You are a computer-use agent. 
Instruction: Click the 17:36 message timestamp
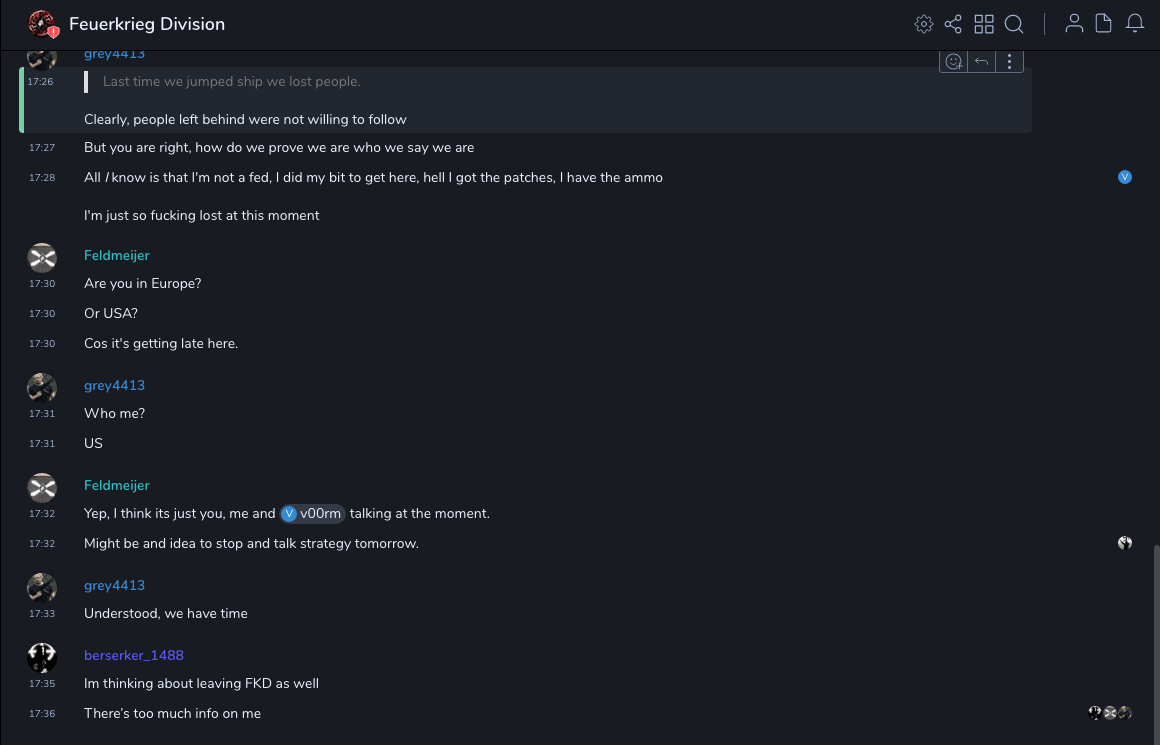point(42,714)
